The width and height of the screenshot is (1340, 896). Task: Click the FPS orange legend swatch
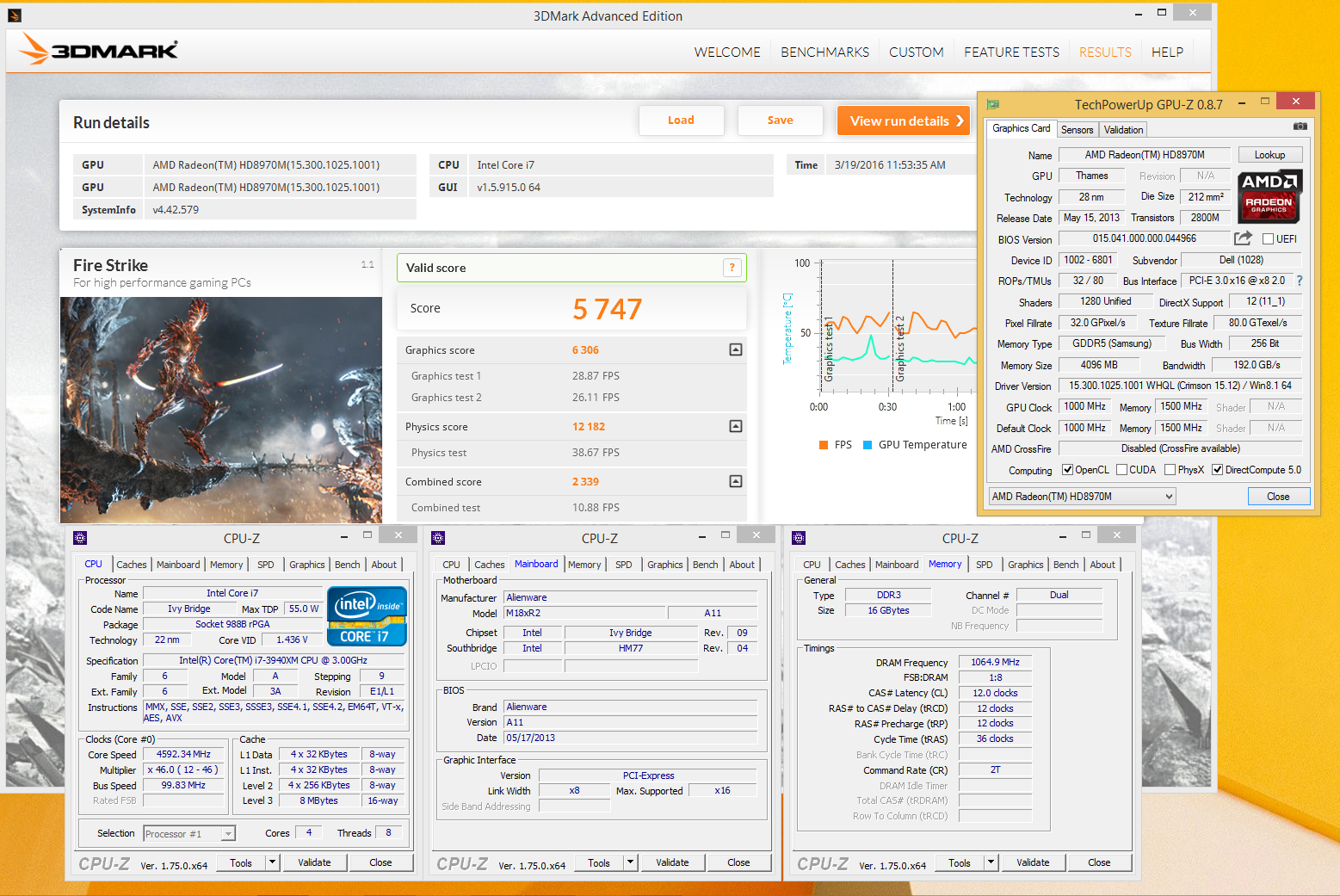[824, 445]
